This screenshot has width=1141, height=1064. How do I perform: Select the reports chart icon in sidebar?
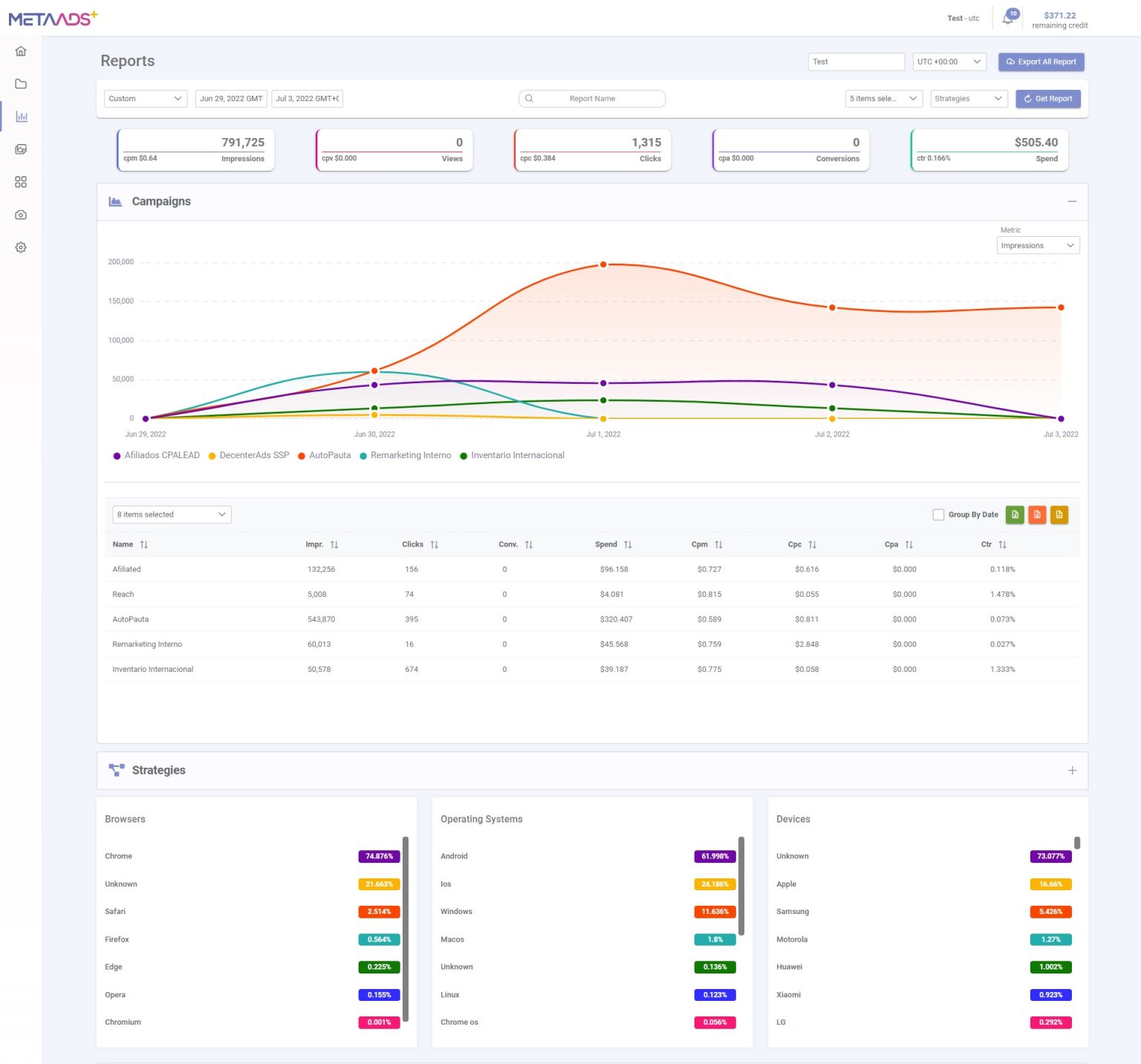pyautogui.click(x=21, y=117)
